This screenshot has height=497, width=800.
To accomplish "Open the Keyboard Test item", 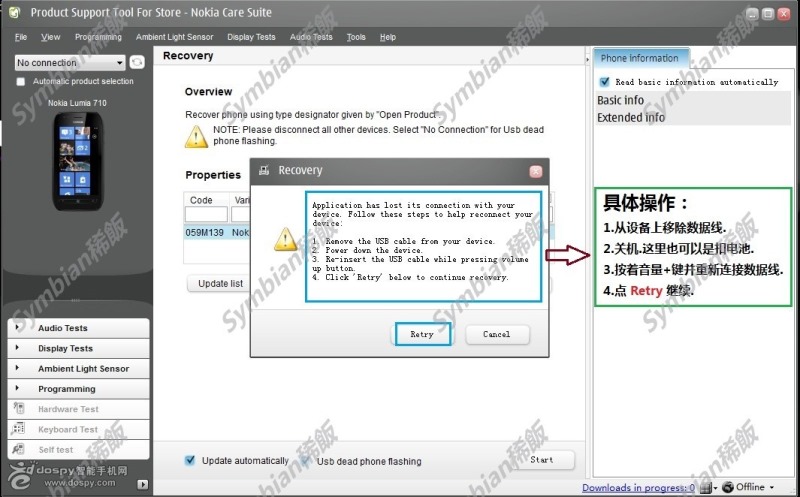I will coord(78,430).
